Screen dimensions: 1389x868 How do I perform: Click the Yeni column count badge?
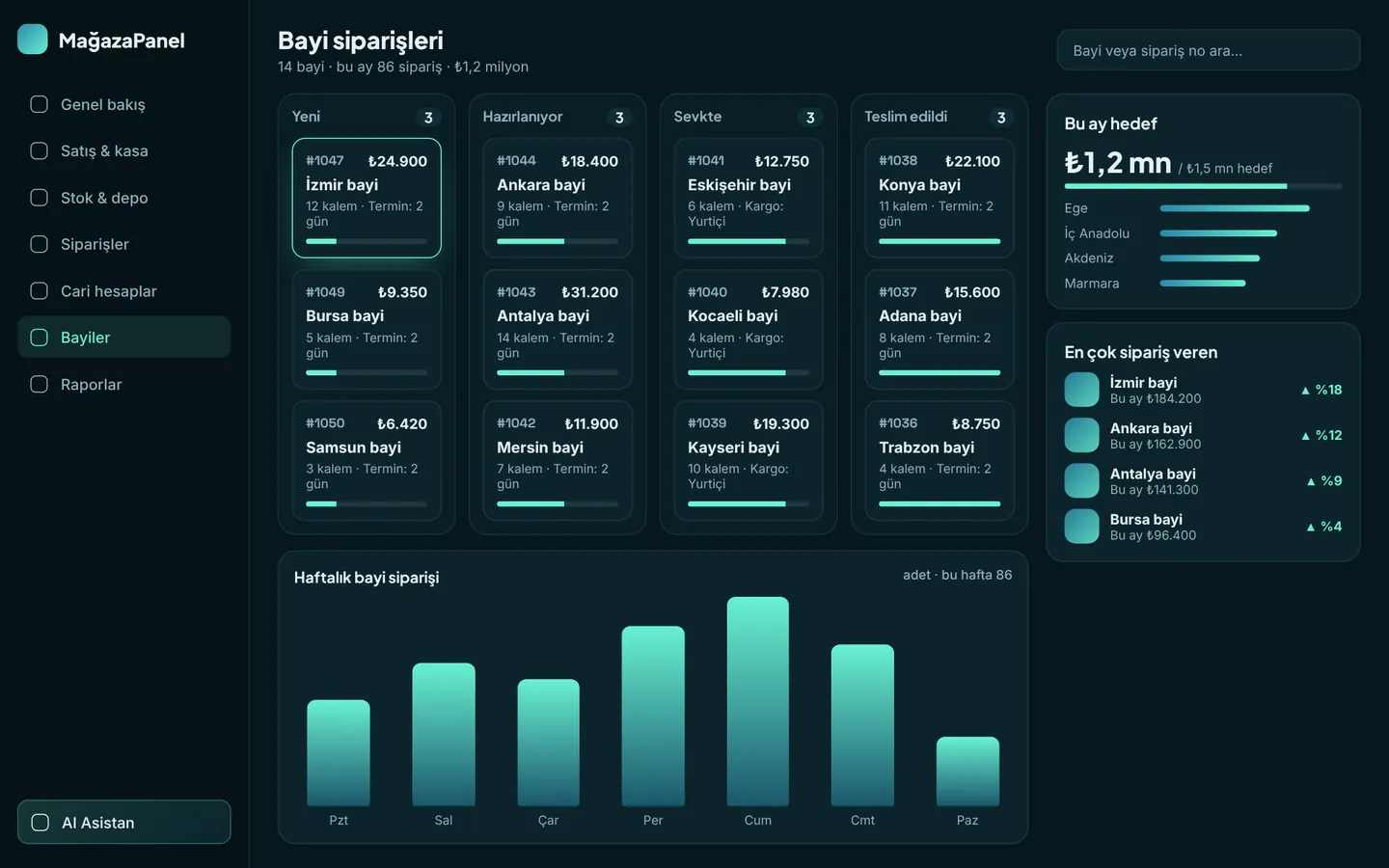(428, 118)
